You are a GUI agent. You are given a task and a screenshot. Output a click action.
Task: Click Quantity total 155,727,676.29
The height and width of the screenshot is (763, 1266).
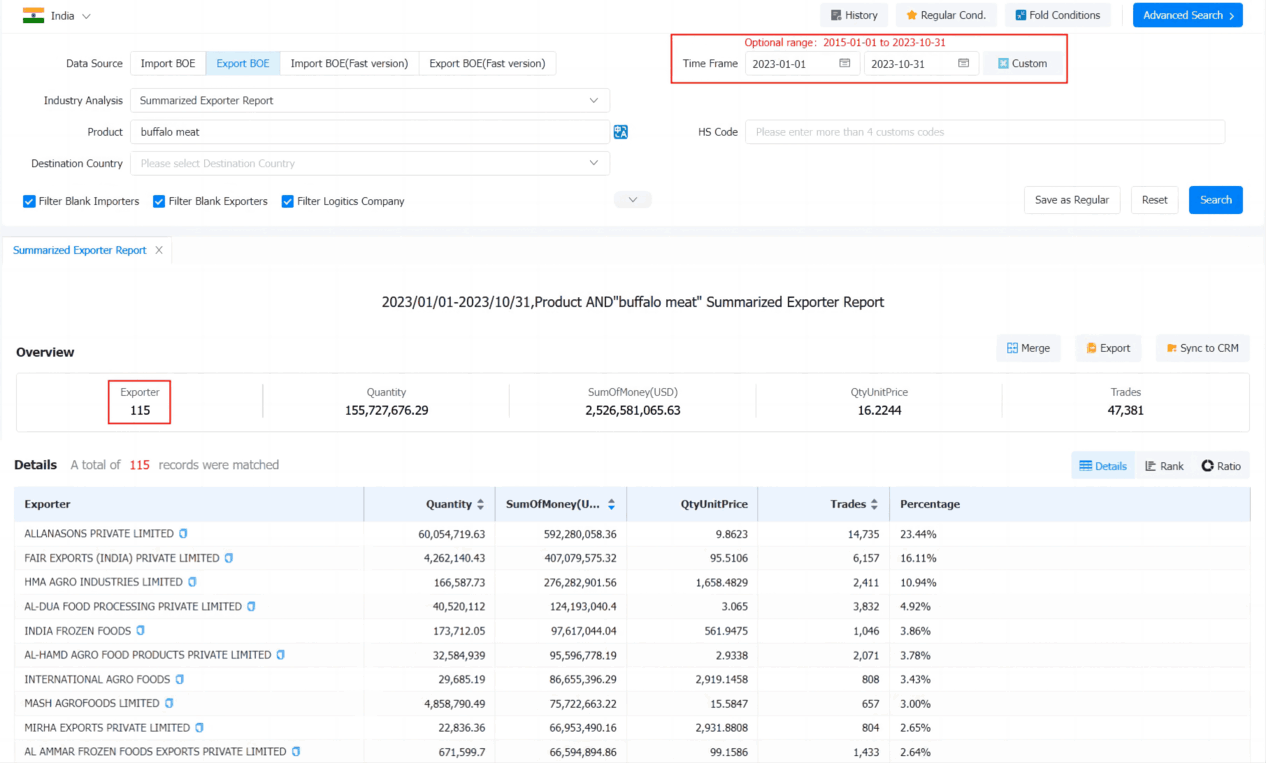[386, 410]
